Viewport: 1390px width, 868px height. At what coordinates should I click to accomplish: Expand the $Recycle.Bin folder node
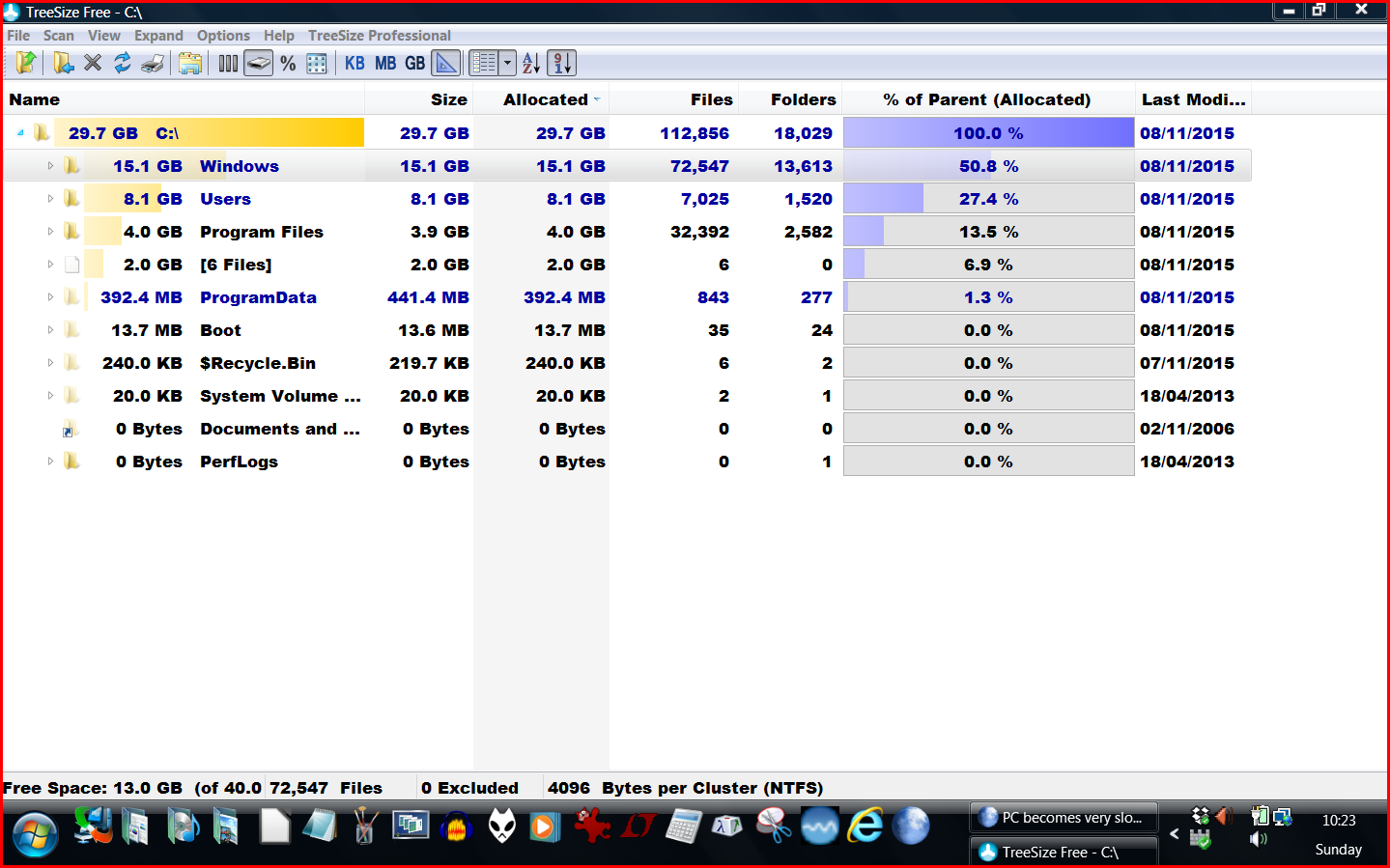point(50,363)
